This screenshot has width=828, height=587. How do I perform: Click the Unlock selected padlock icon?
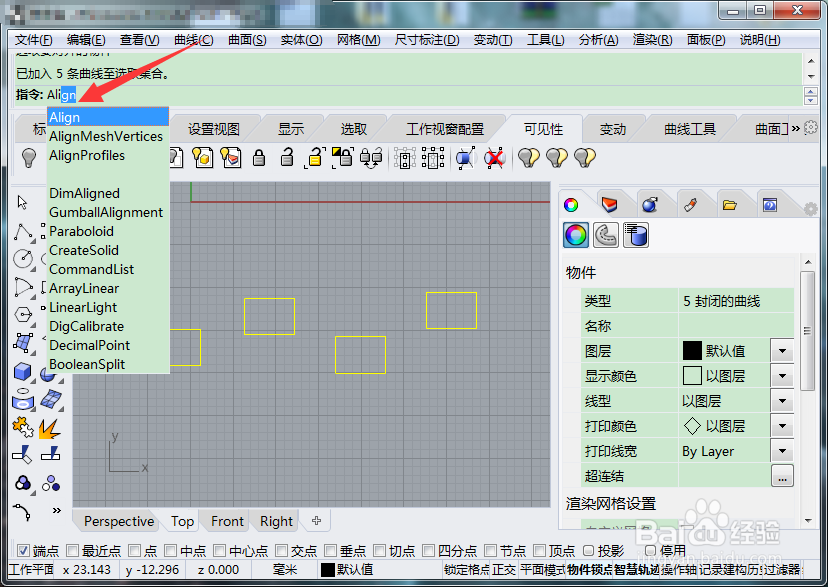point(315,157)
